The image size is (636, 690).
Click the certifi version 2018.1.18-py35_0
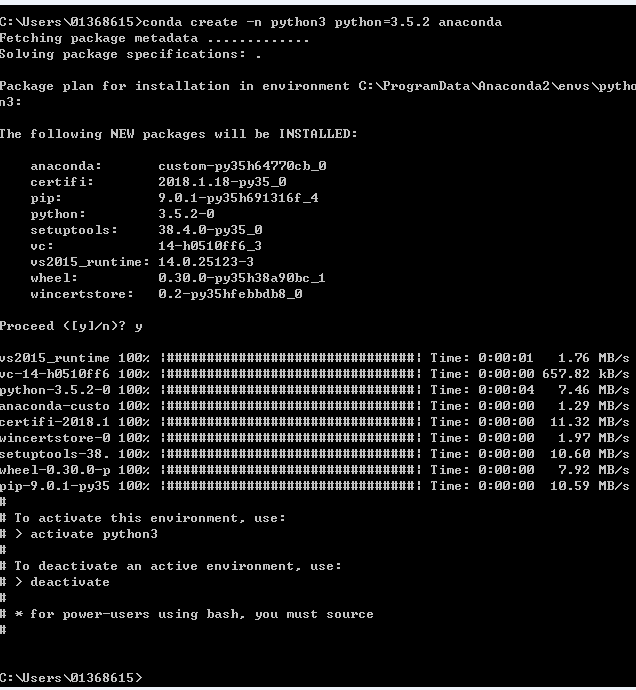(x=222, y=182)
